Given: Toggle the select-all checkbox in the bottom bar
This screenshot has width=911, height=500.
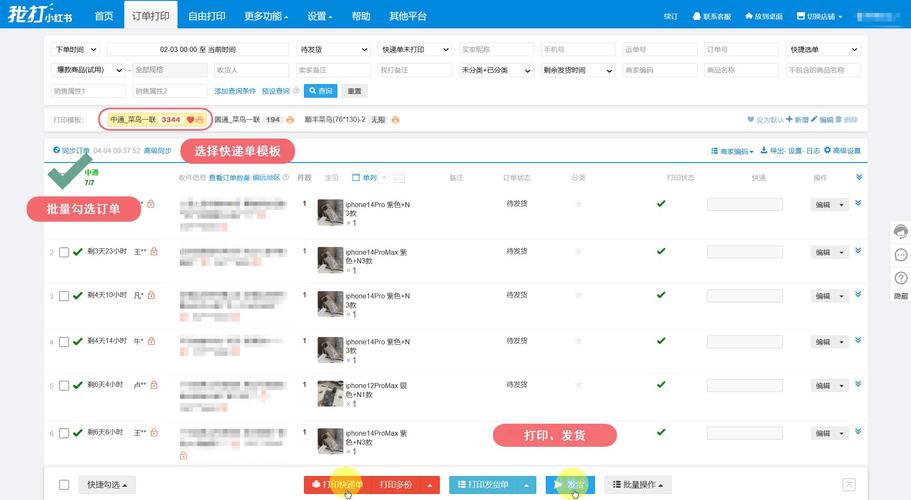Looking at the screenshot, I should point(64,484).
